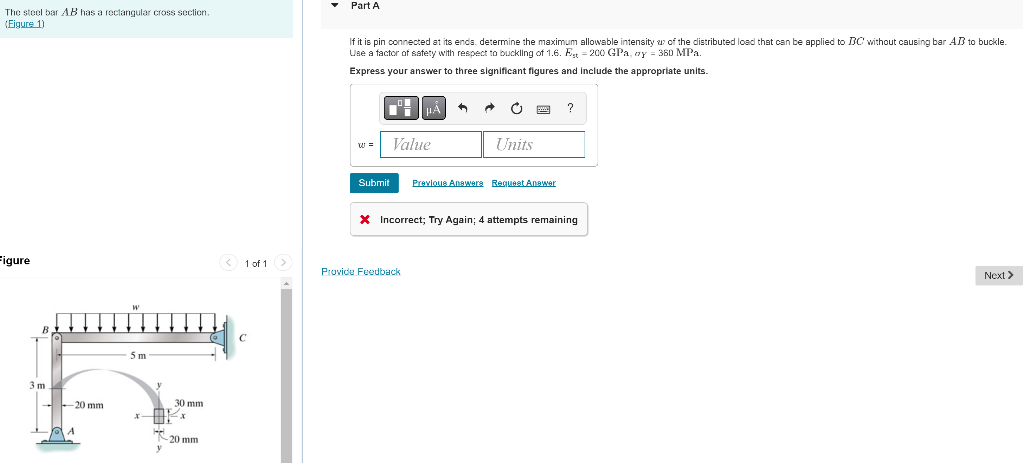This screenshot has height=463, width=1024.
Task: Click the 'Part A' heading text
Action: pos(365,5)
